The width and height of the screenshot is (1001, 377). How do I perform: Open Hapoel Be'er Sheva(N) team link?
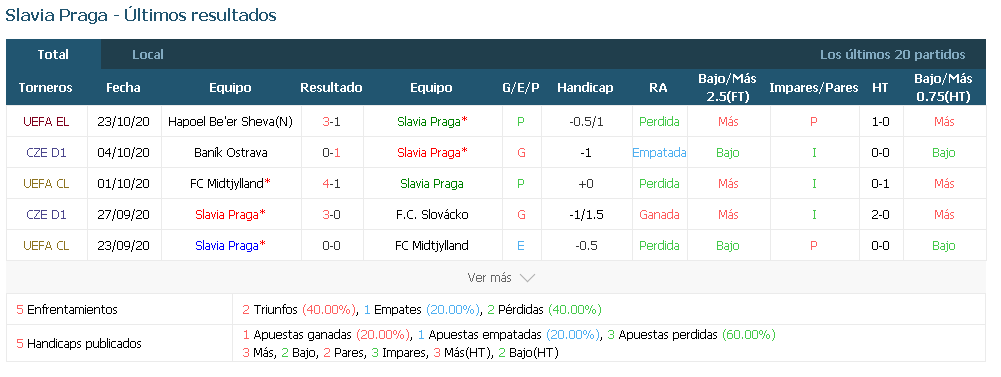(x=230, y=121)
